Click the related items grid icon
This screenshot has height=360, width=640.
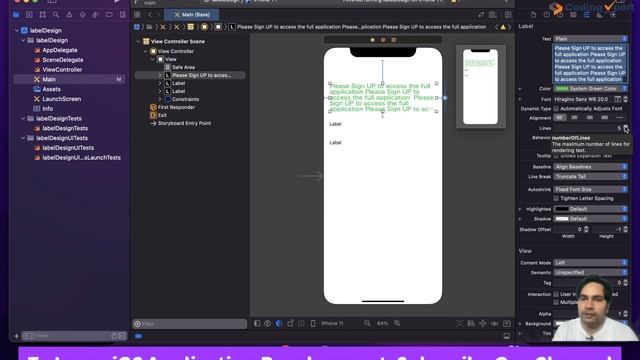pyautogui.click(x=137, y=15)
